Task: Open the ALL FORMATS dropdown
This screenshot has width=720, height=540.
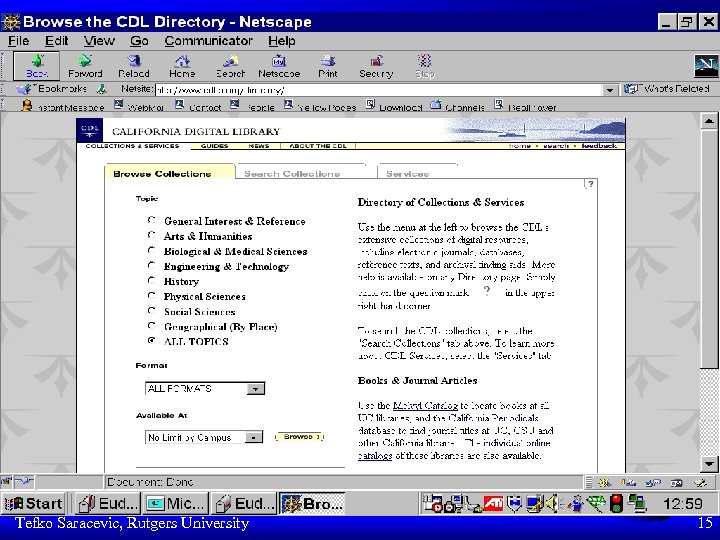Action: click(x=205, y=388)
